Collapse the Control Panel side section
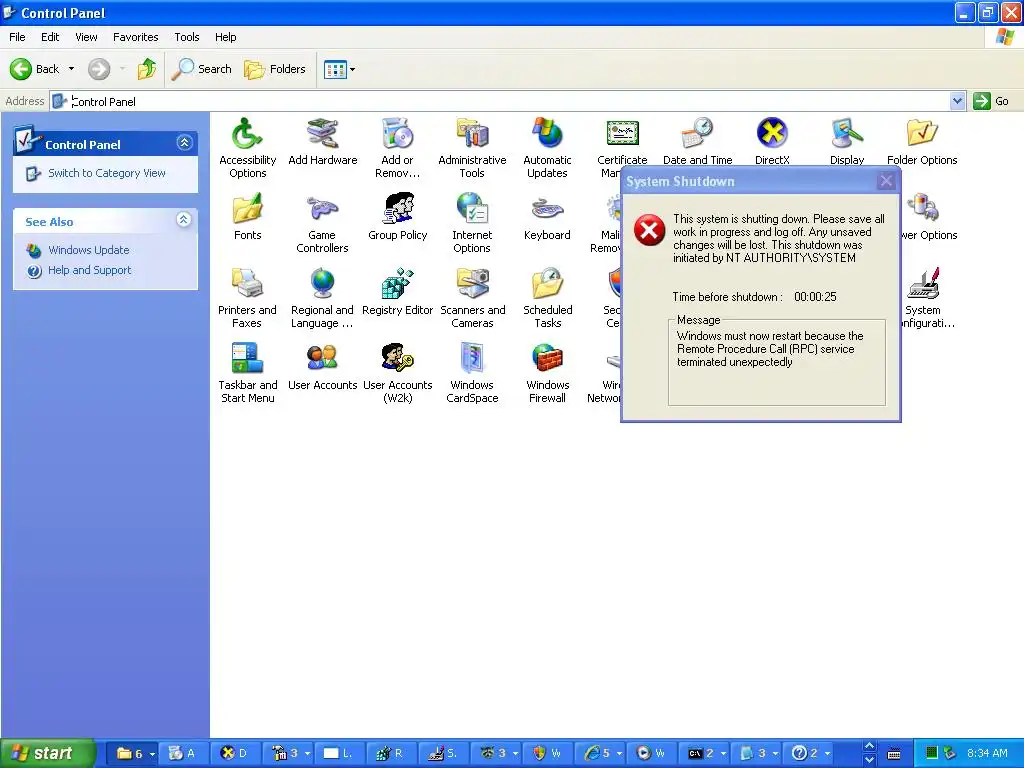 [184, 142]
